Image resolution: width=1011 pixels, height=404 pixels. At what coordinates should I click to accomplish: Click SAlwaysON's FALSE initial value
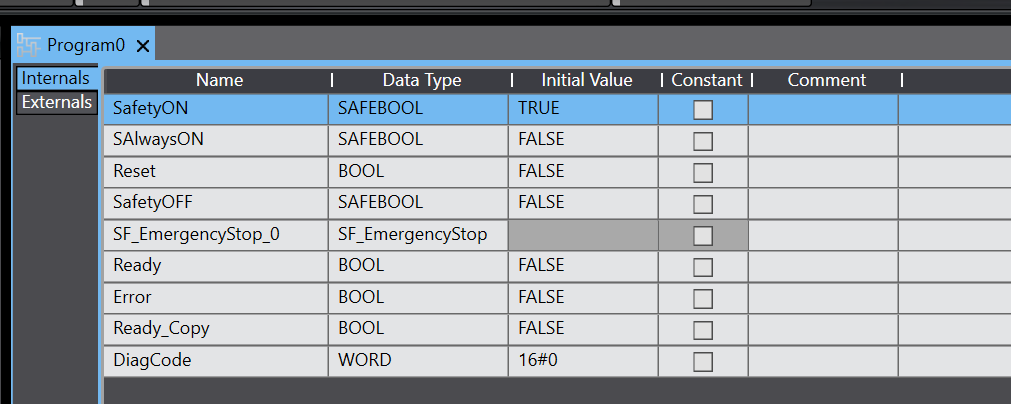click(584, 140)
